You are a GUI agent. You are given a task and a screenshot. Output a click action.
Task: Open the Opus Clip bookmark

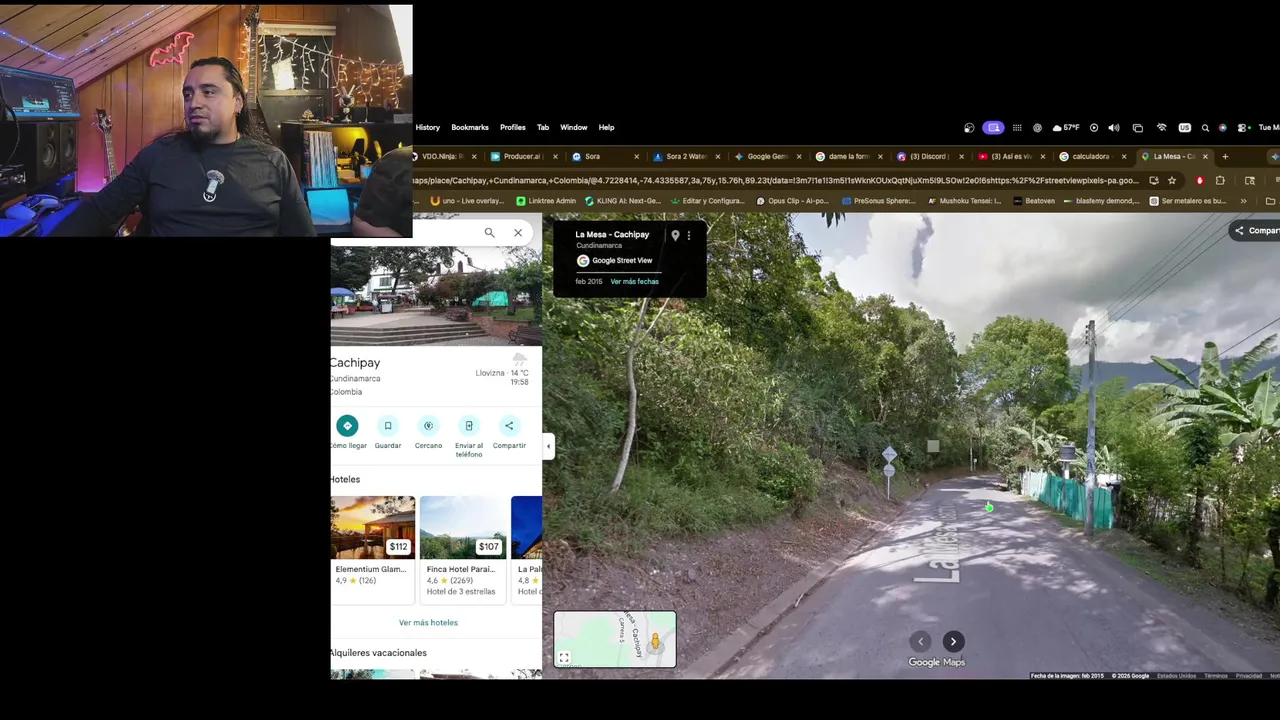(x=793, y=201)
